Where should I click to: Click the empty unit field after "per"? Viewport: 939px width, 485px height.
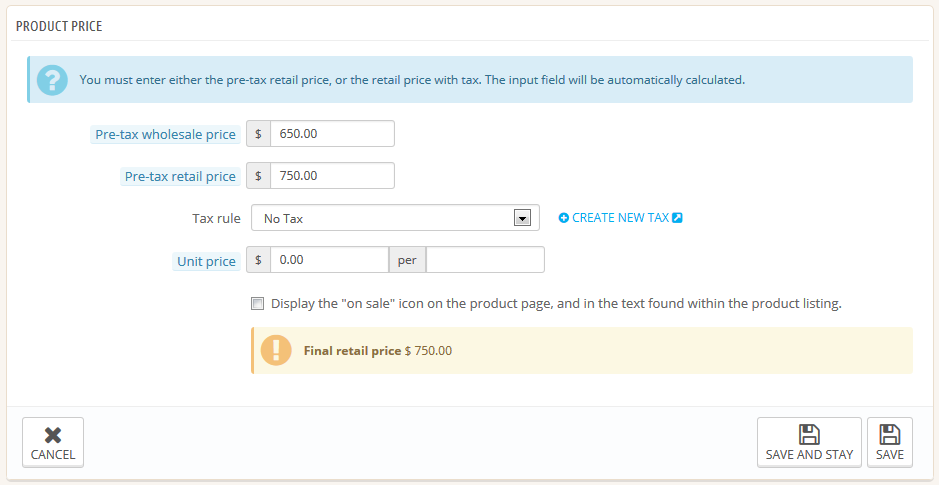[x=485, y=260]
